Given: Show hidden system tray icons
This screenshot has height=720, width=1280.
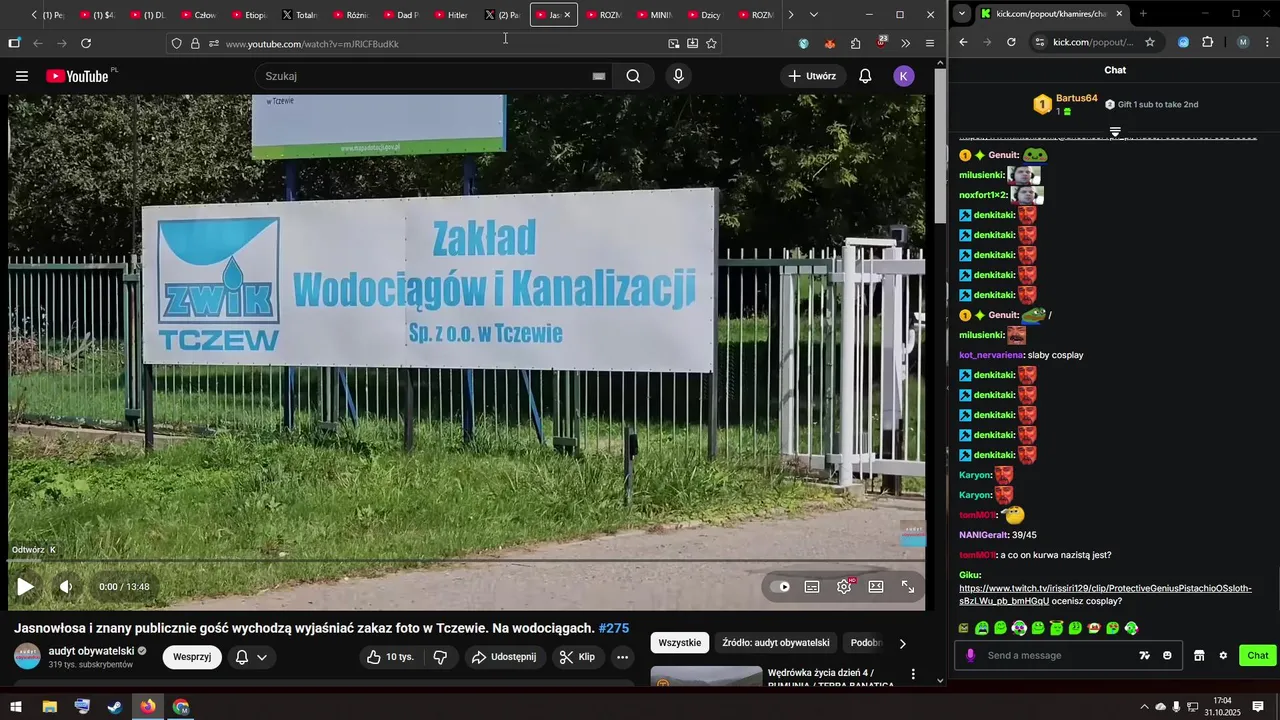Looking at the screenshot, I should (x=1144, y=707).
